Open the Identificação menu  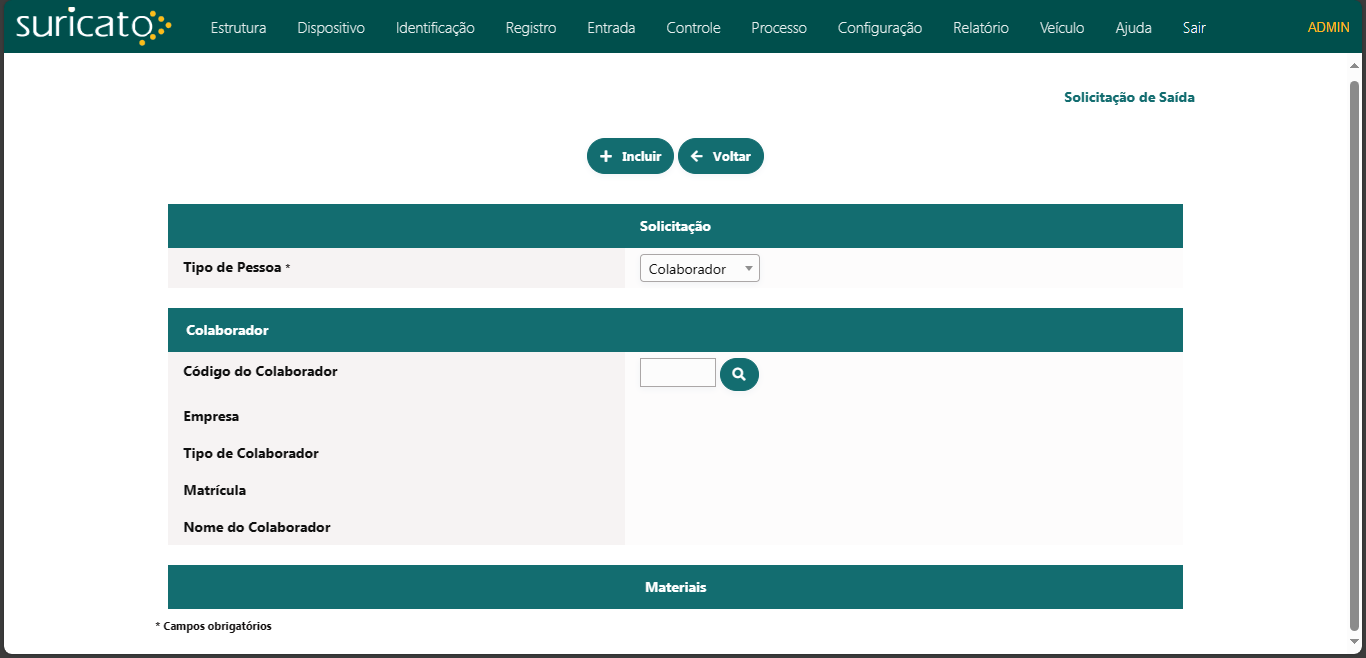pyautogui.click(x=435, y=28)
